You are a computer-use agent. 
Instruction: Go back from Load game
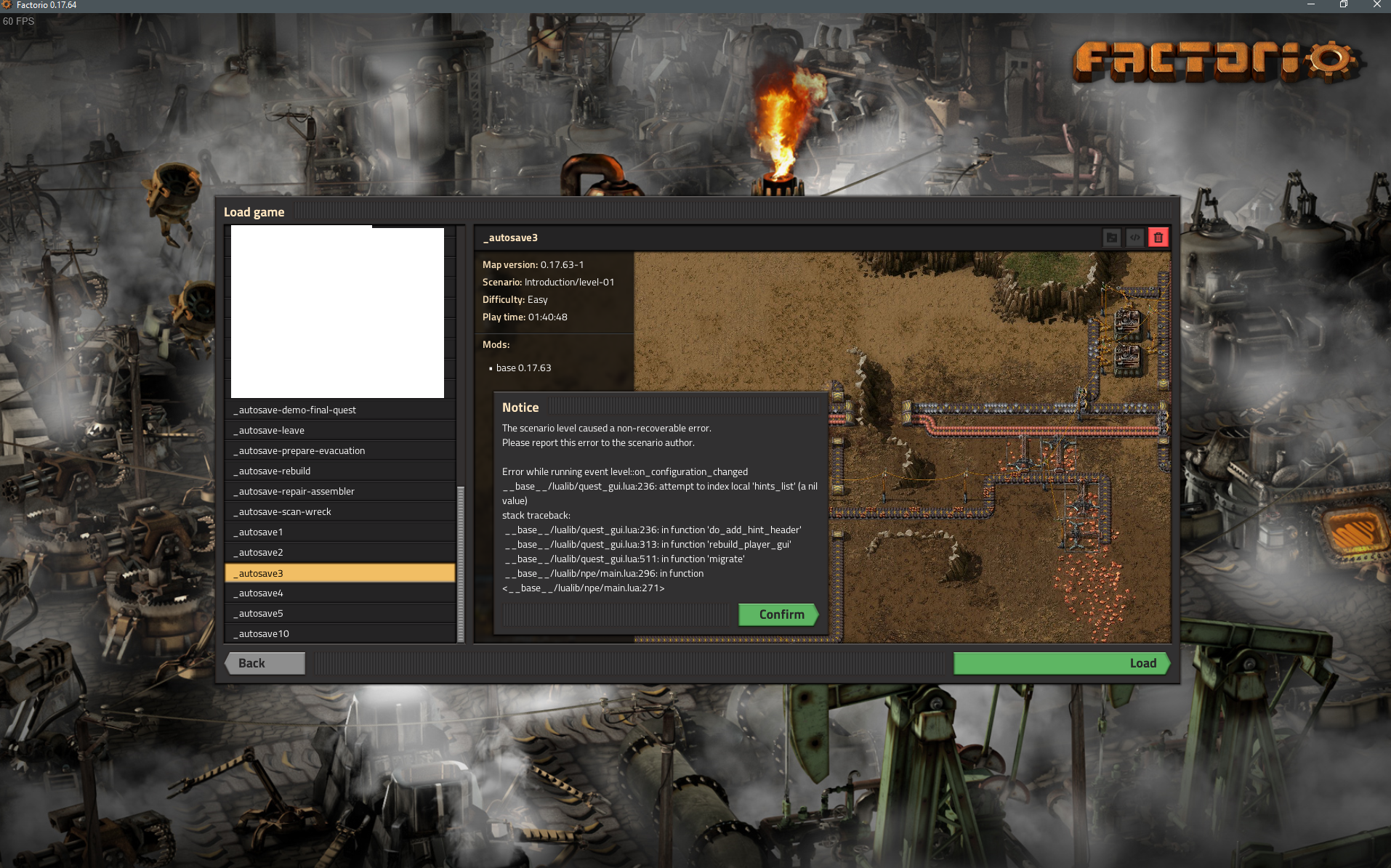265,663
